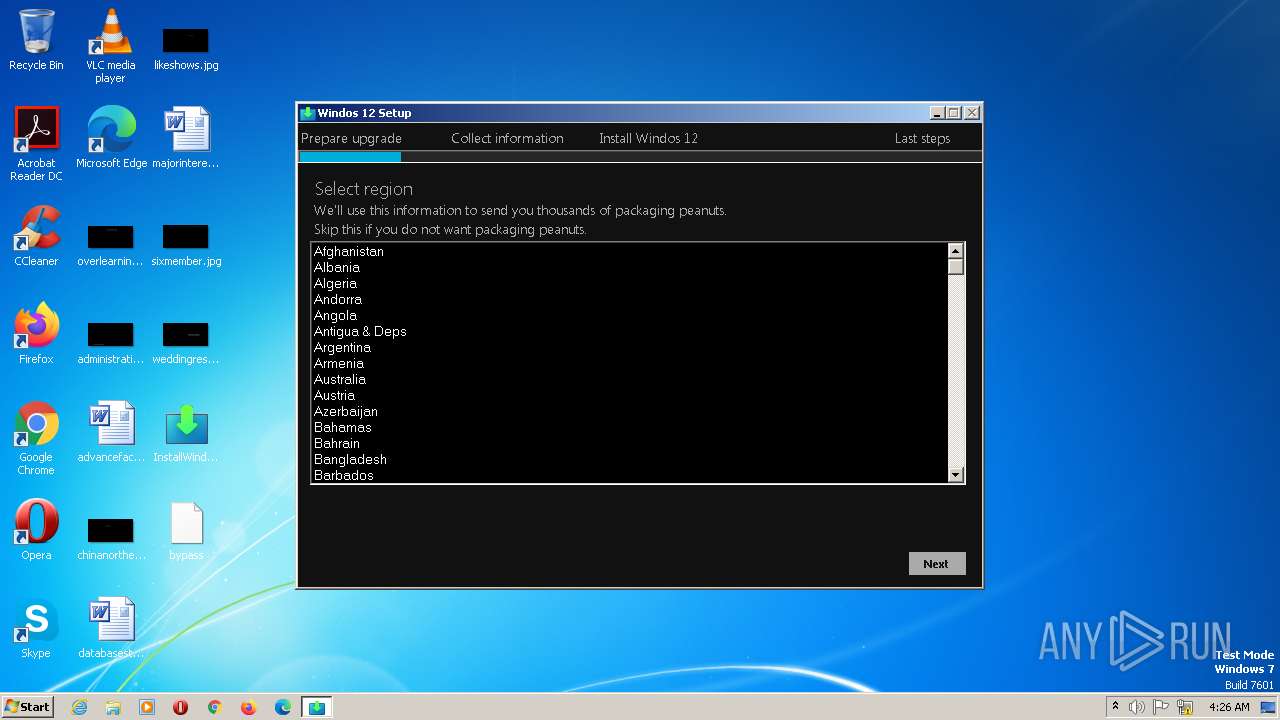Launch Firefox desktop shortcut
This screenshot has width=1280, height=720.
click(x=36, y=333)
